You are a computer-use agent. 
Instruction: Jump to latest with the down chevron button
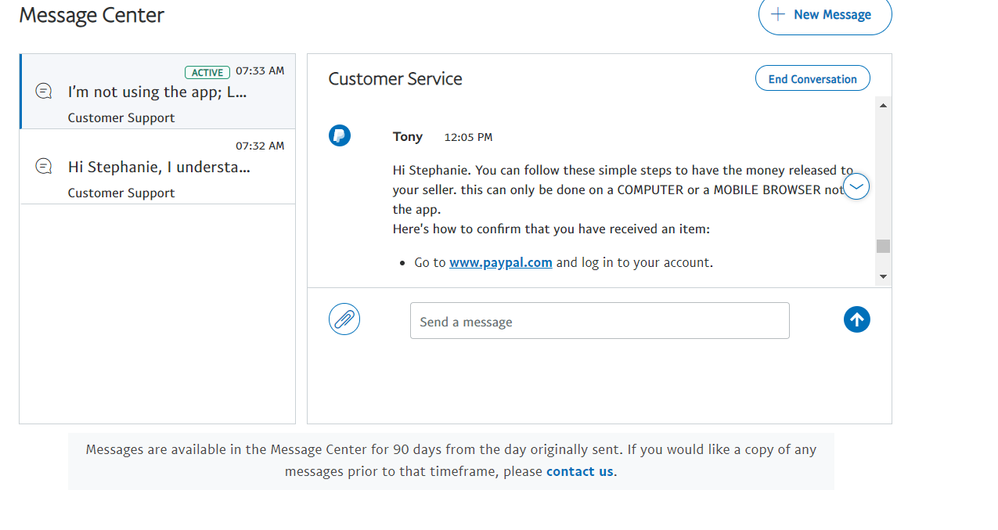coord(857,186)
